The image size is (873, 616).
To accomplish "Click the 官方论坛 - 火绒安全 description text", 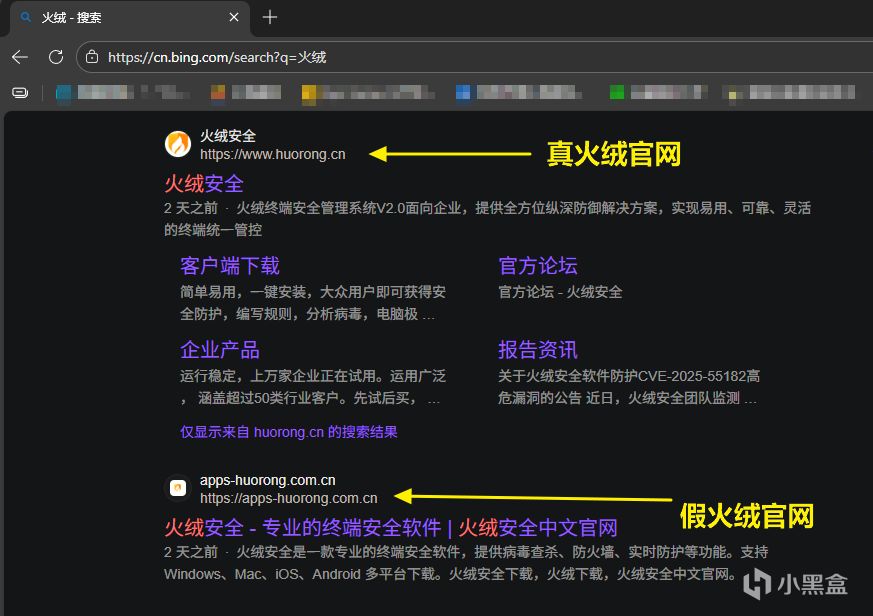I will tap(560, 292).
